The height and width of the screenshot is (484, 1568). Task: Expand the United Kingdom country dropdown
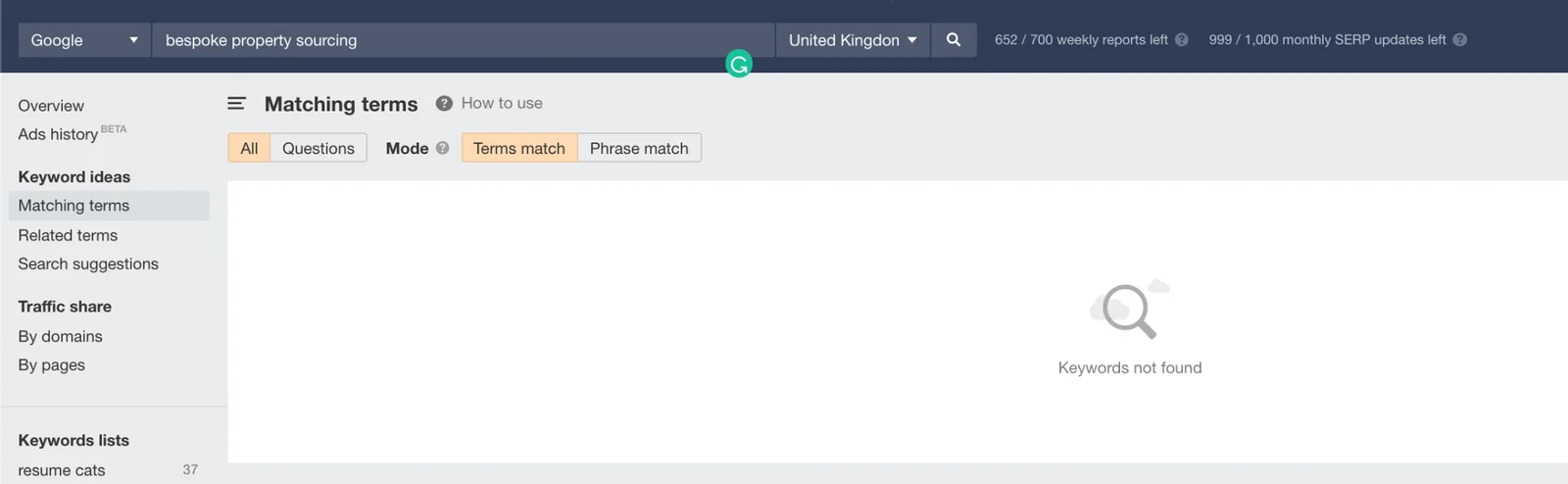click(853, 40)
